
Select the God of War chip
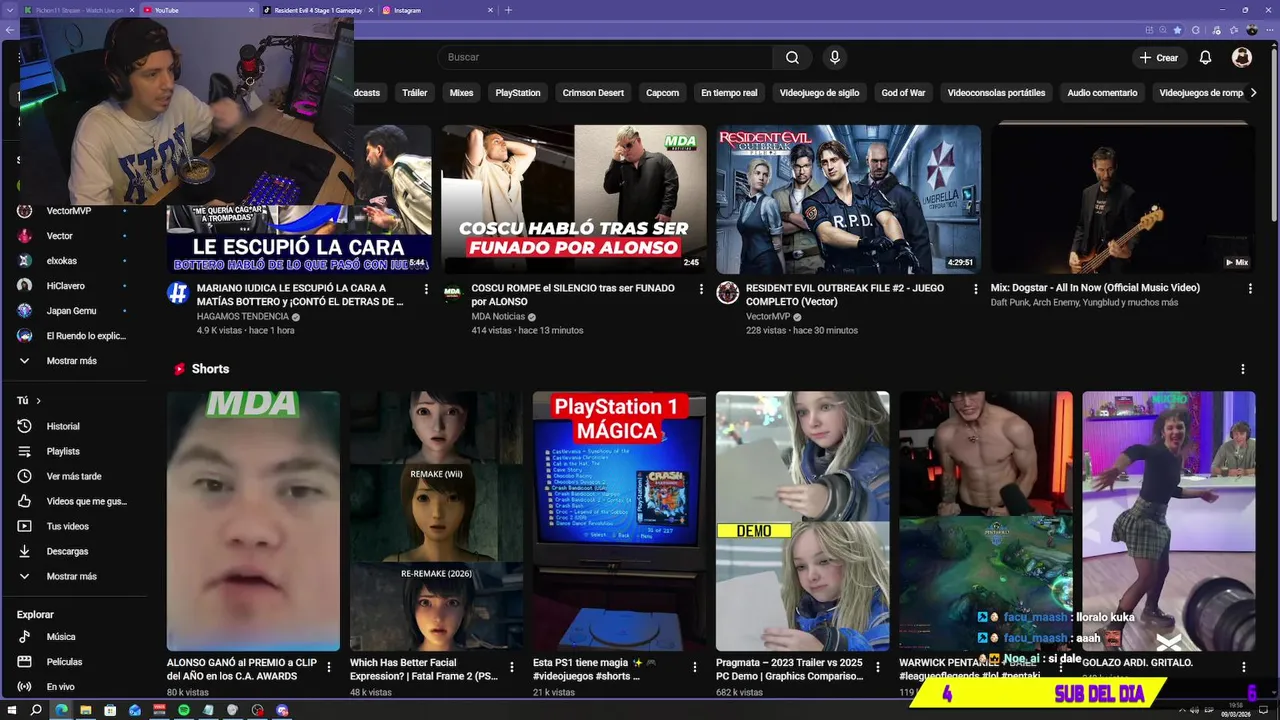pyautogui.click(x=903, y=93)
